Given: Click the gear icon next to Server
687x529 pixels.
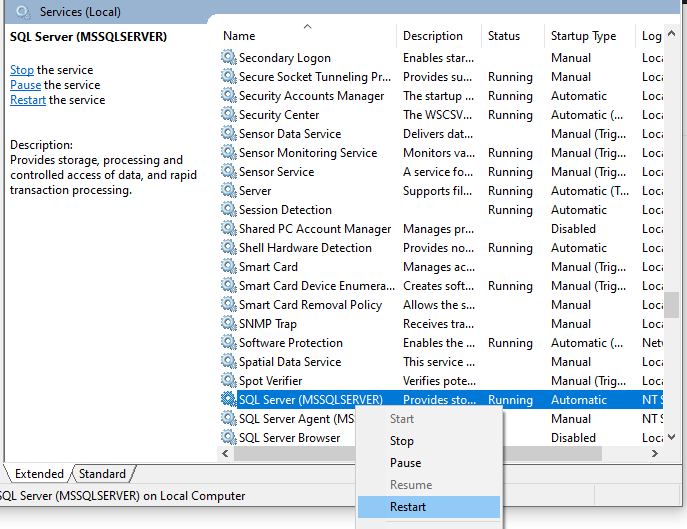Looking at the screenshot, I should [228, 190].
